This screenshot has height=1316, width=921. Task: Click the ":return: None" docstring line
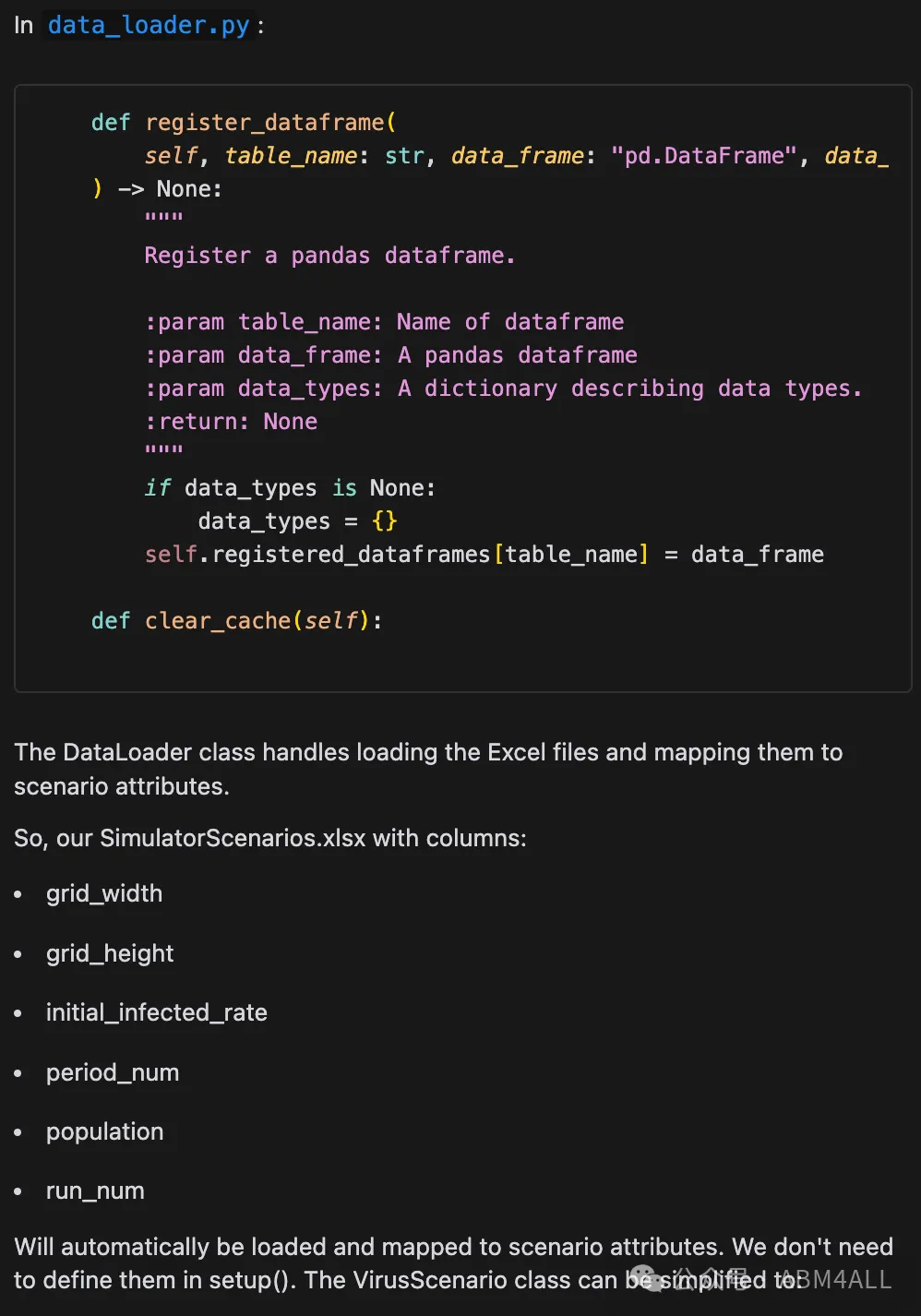(231, 421)
